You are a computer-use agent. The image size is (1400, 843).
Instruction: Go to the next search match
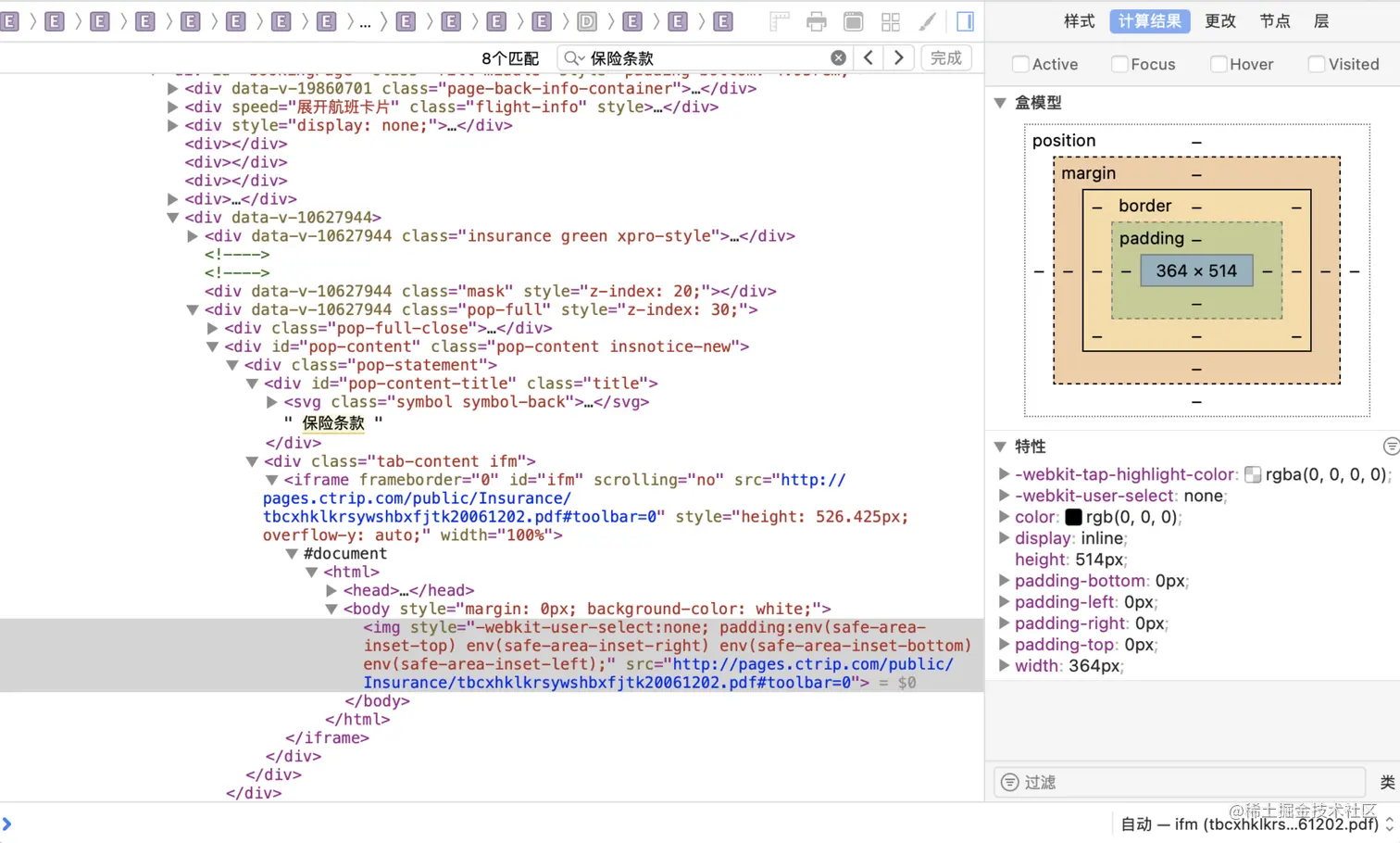[x=899, y=57]
